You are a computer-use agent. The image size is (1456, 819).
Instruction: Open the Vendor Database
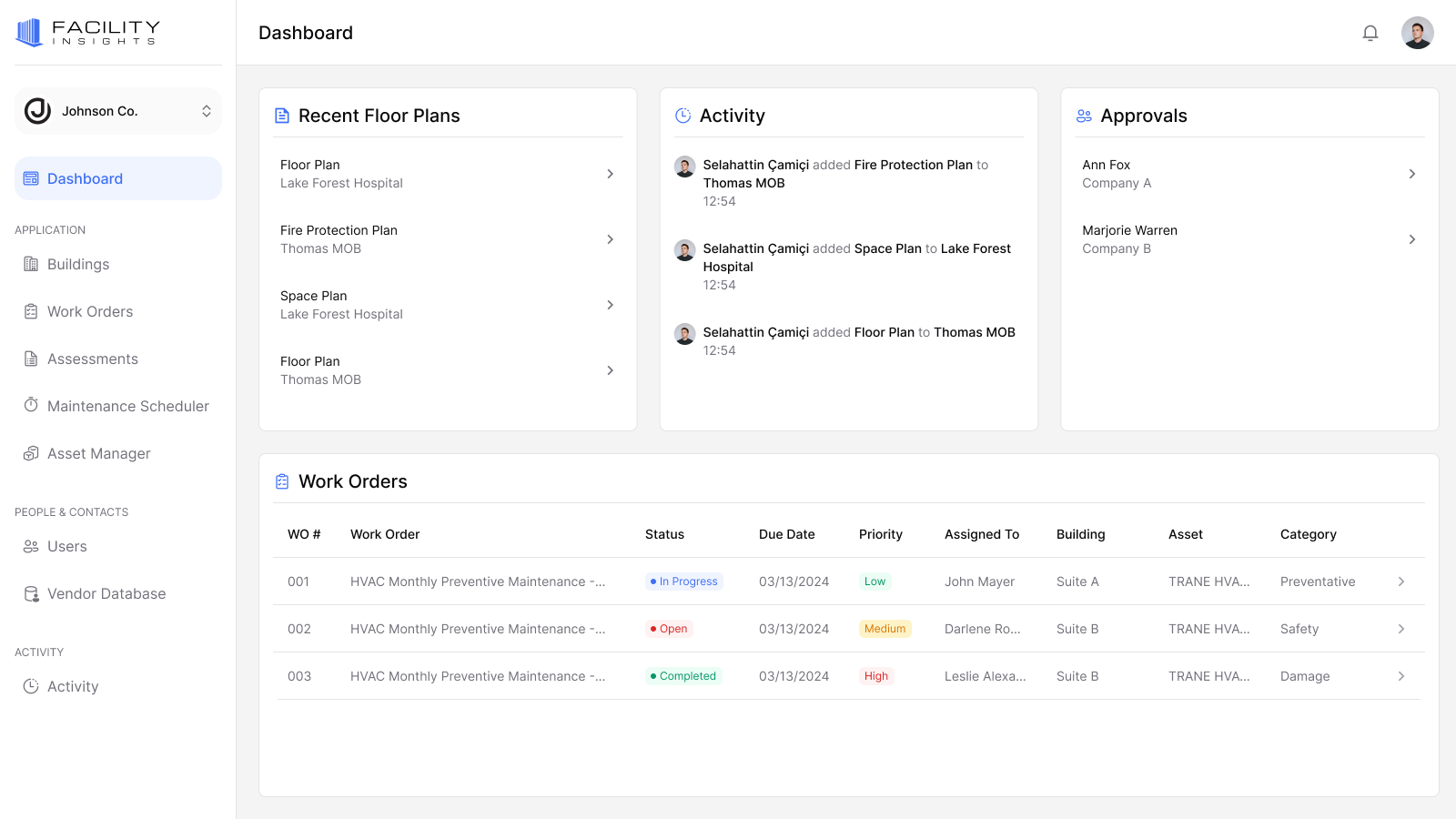[106, 593]
